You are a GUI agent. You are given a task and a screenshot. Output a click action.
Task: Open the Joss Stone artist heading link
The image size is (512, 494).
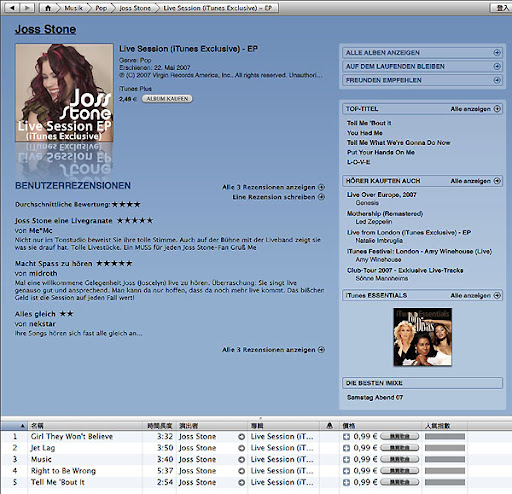[x=45, y=29]
